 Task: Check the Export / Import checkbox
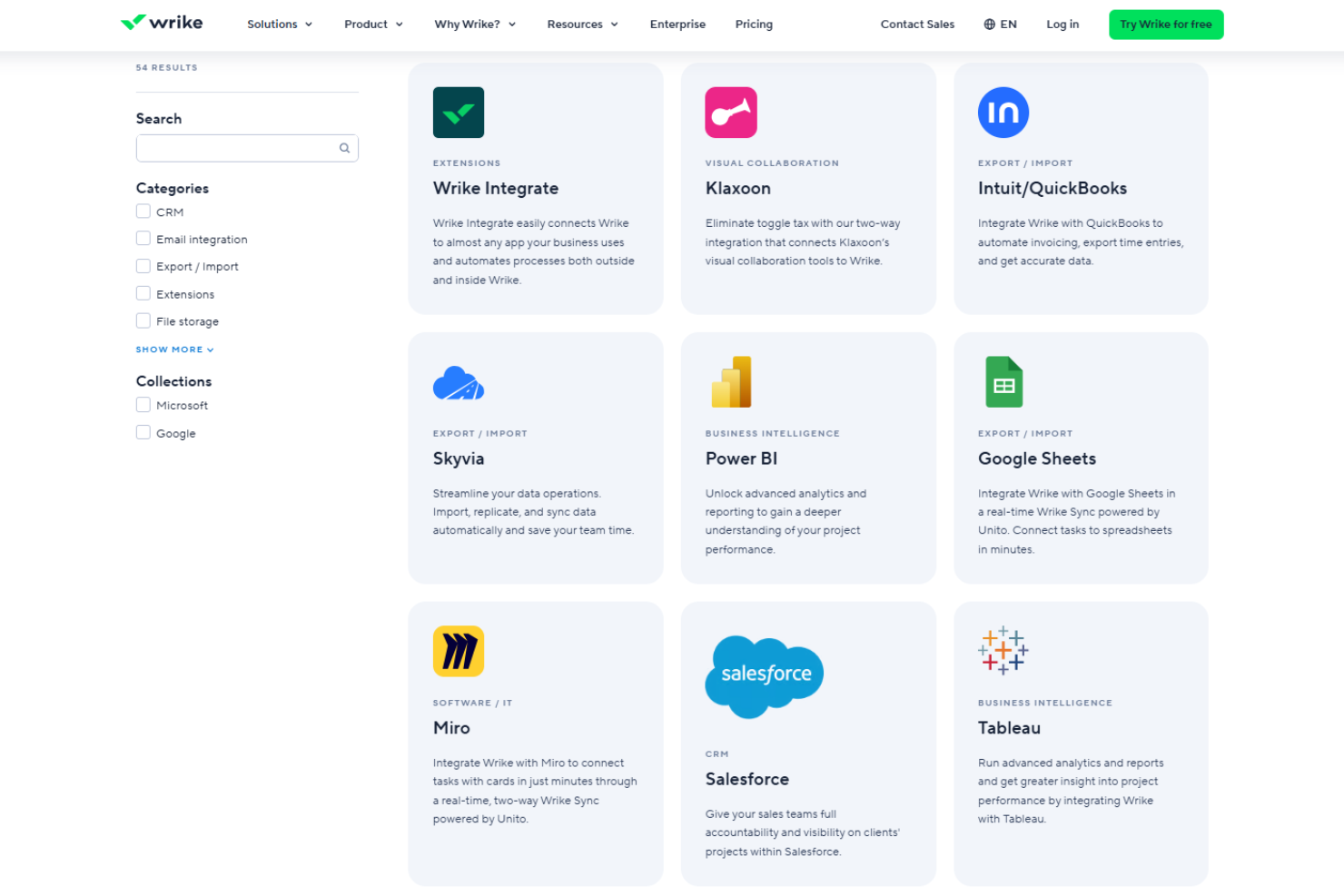[x=143, y=266]
